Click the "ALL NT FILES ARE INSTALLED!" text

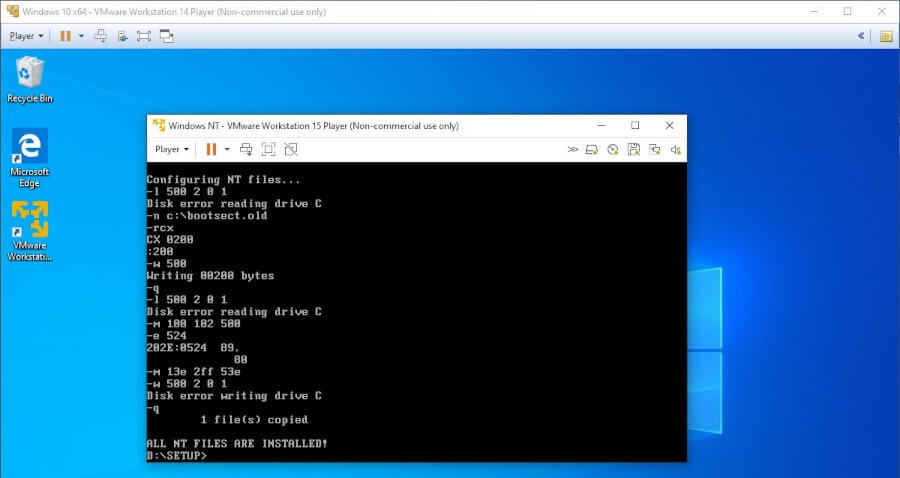pos(237,444)
